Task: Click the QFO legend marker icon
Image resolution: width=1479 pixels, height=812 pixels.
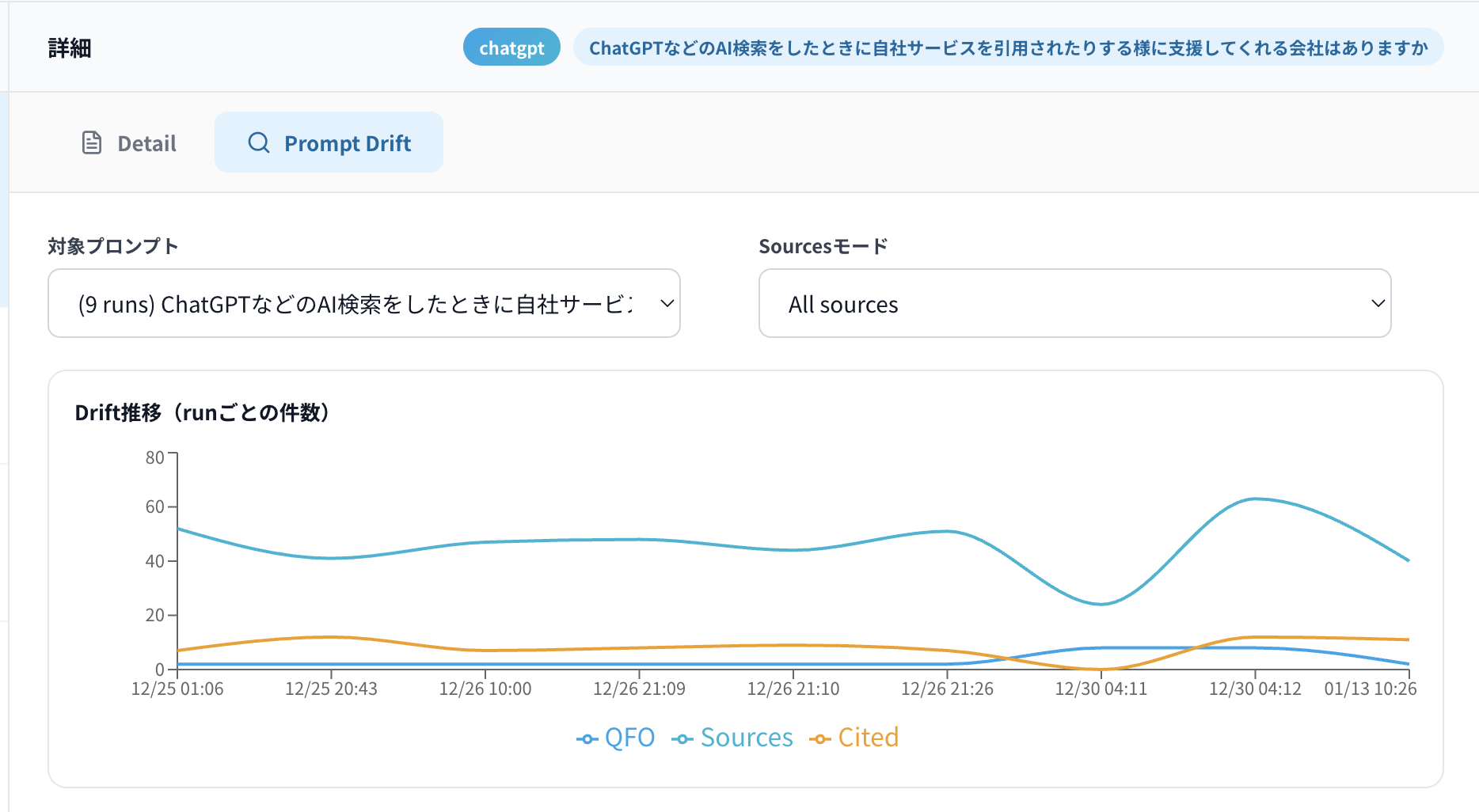Action: pos(587,738)
